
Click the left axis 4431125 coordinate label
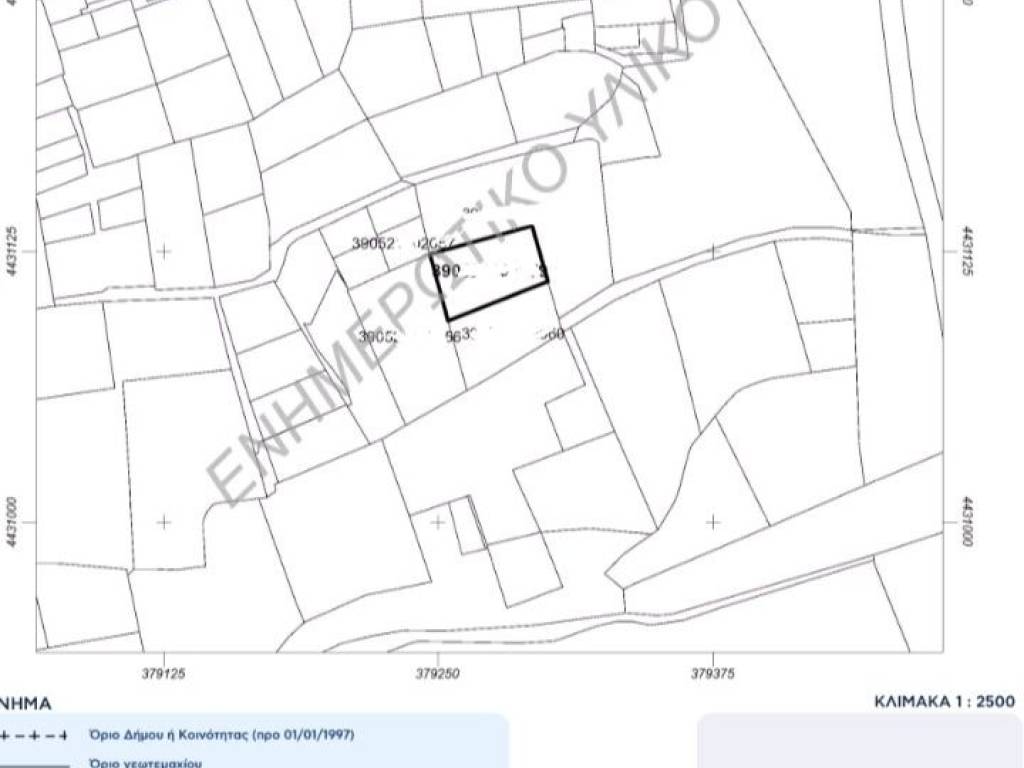13,251
